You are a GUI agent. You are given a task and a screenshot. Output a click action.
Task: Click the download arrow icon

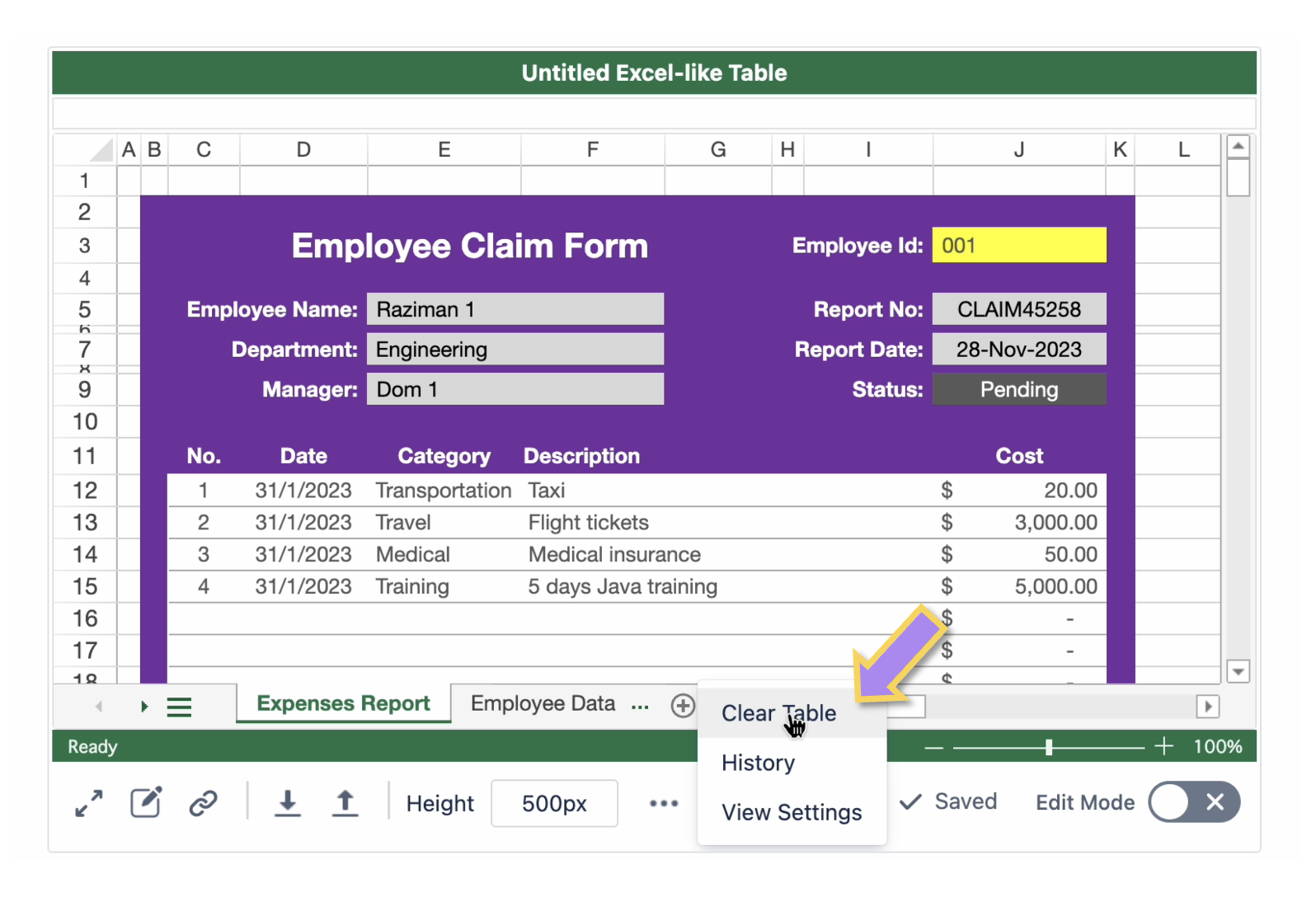tap(287, 803)
